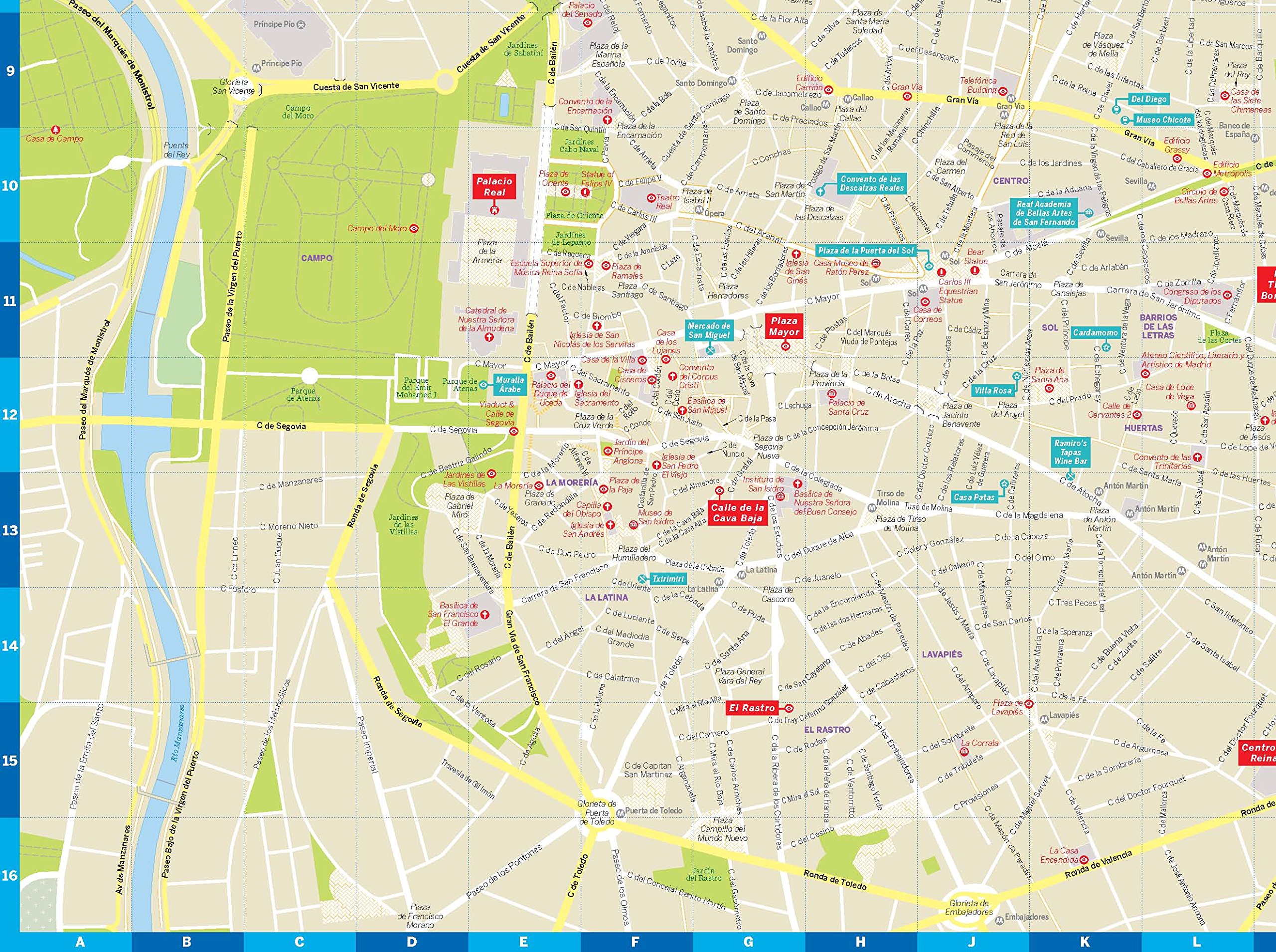Click the Palacio Real castle icon

pyautogui.click(x=493, y=211)
